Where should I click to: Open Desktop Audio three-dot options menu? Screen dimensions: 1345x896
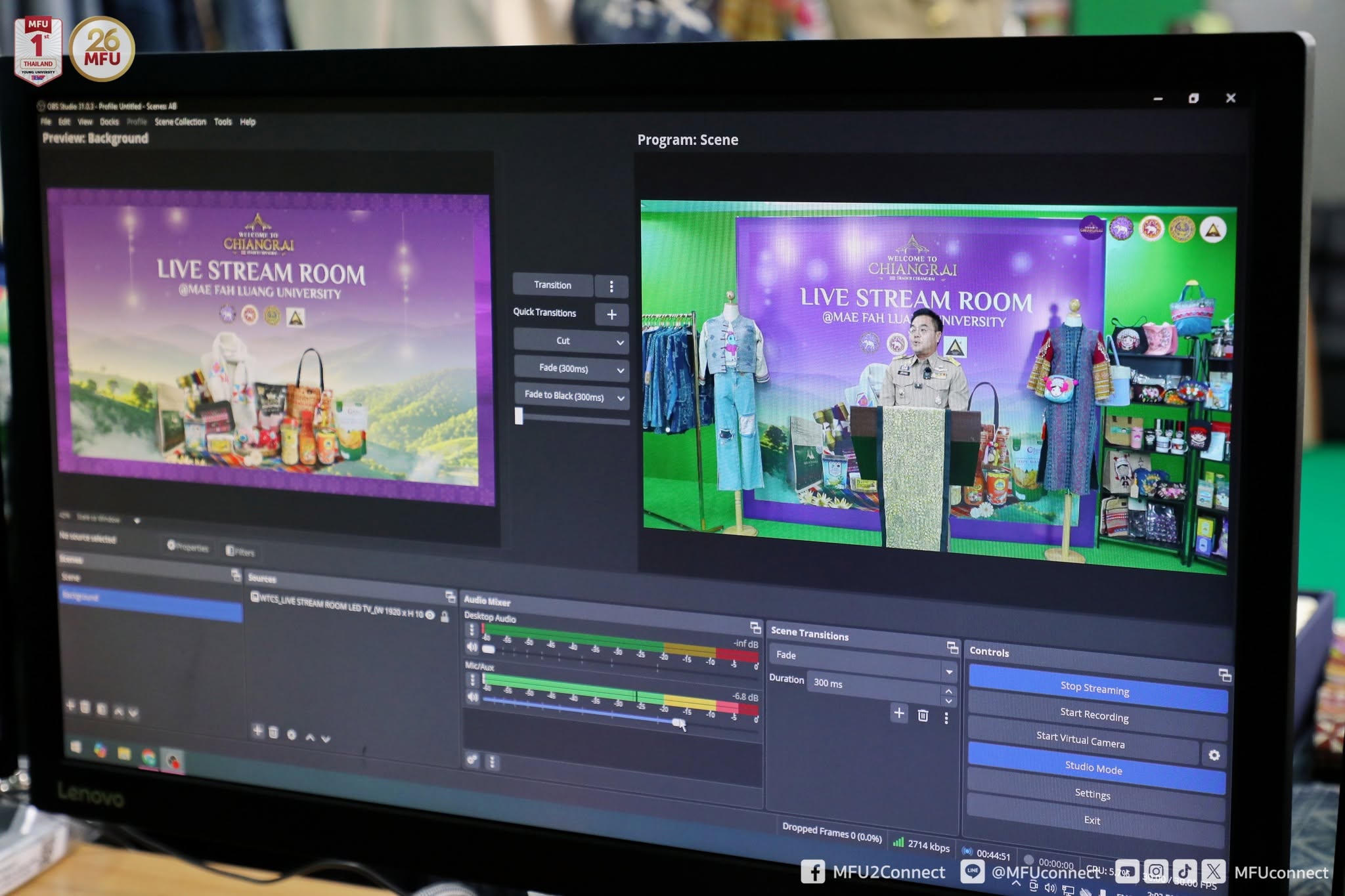472,629
